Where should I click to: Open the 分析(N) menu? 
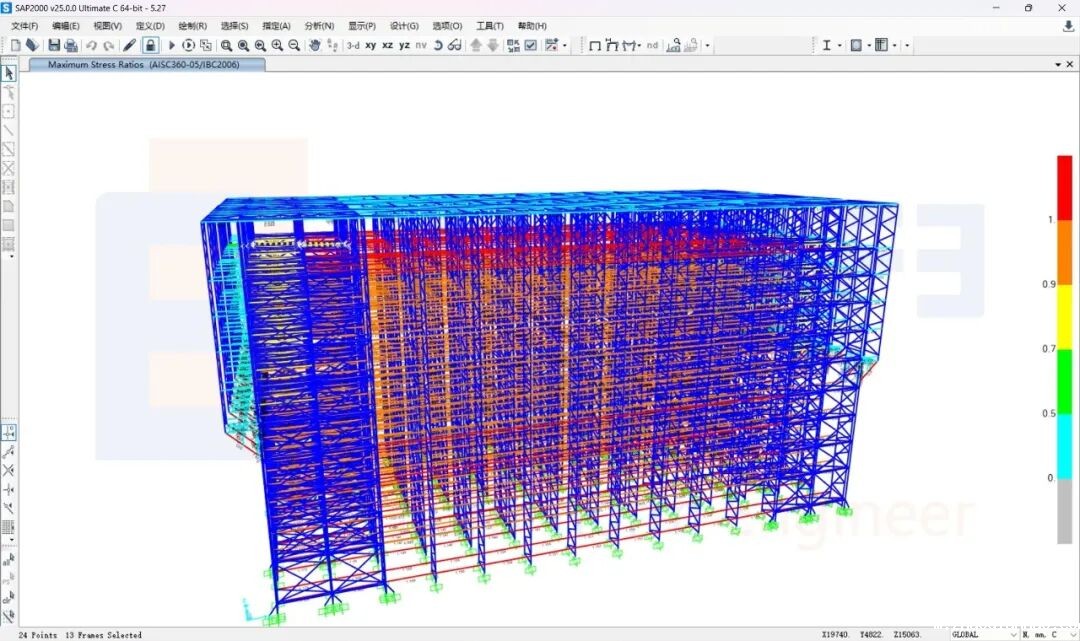coord(319,26)
